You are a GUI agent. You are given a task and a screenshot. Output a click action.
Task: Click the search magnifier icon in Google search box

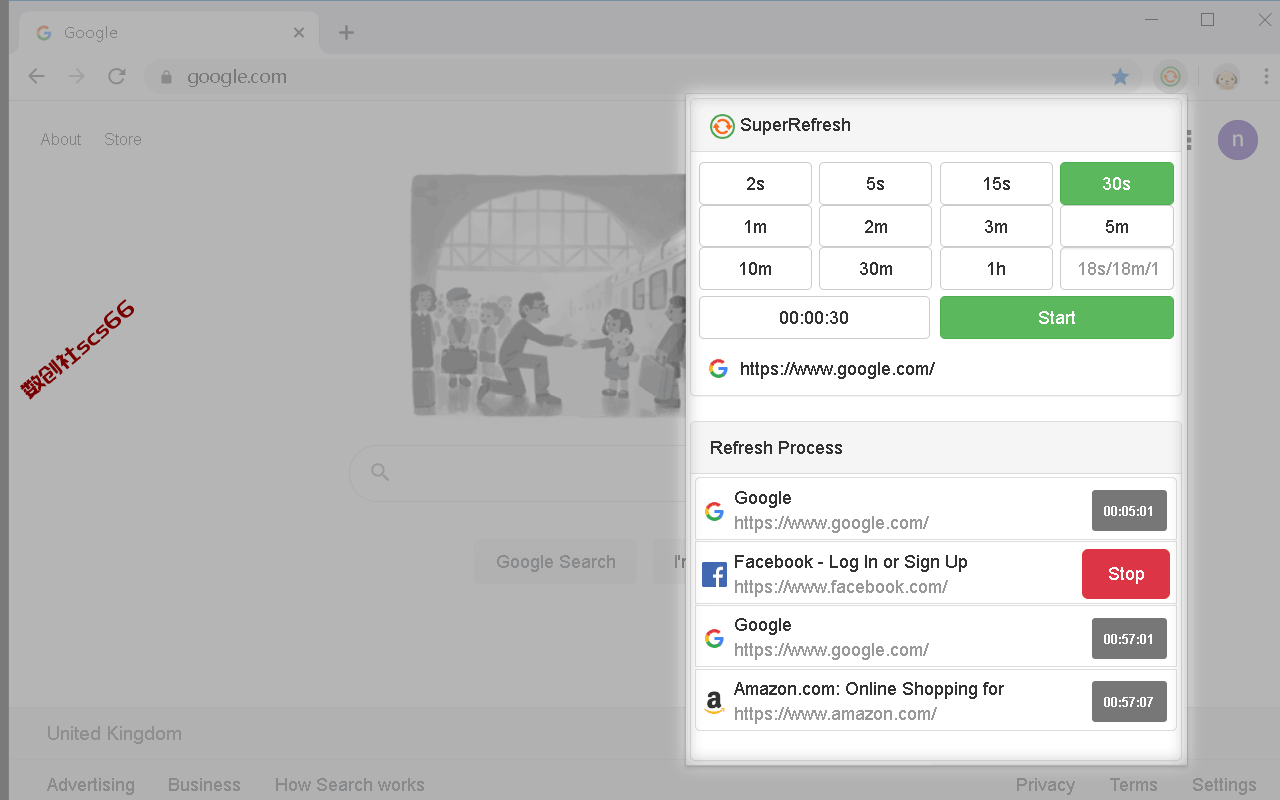tap(380, 472)
